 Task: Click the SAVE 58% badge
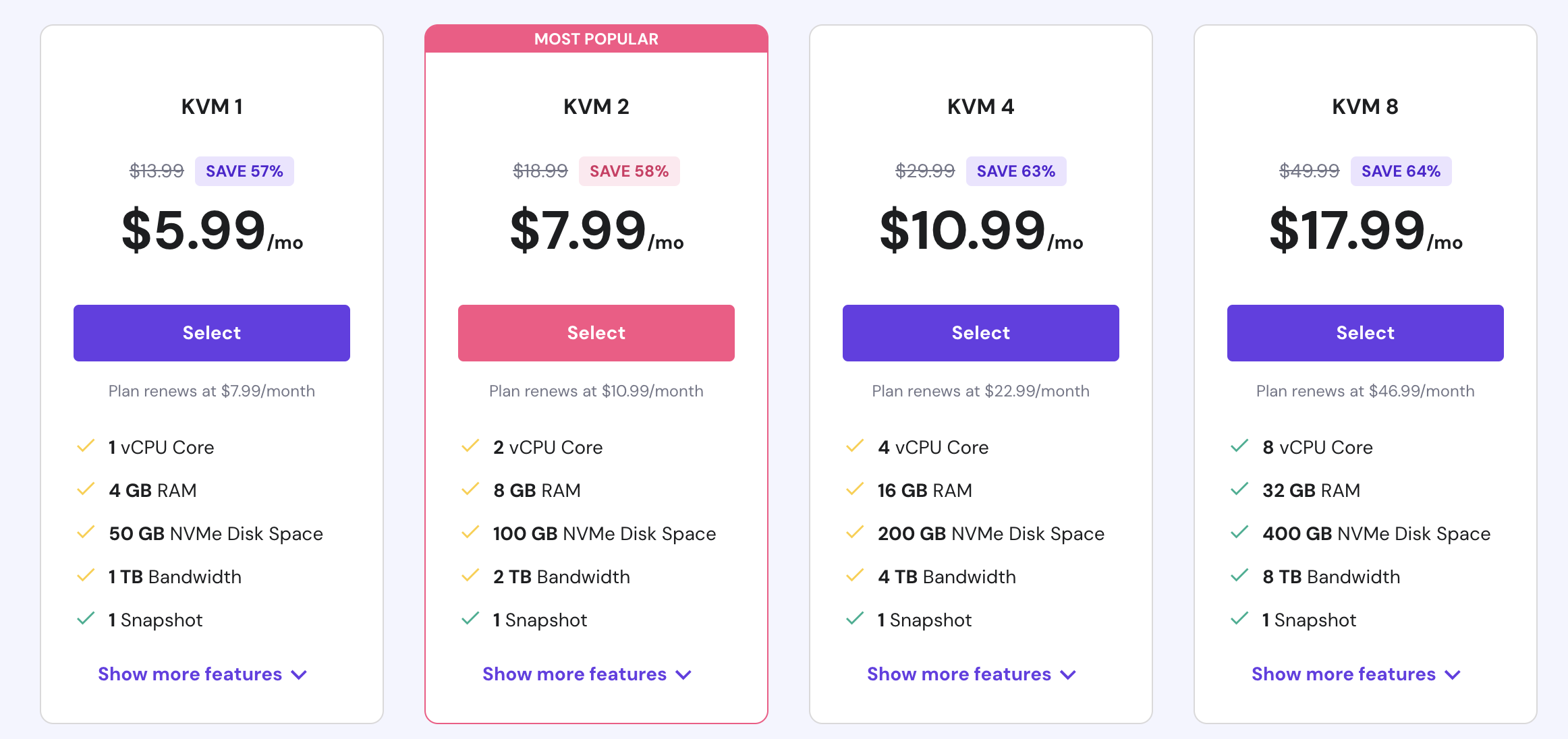(x=629, y=171)
